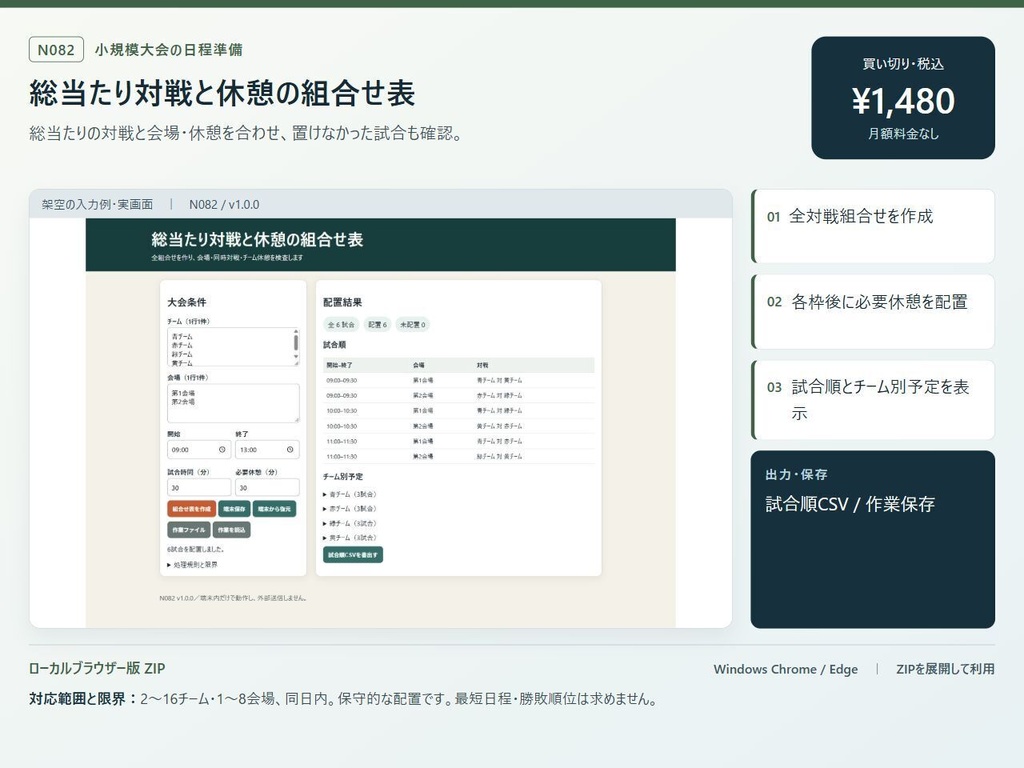The width and height of the screenshot is (1024, 768).
Task: Click the Windows Chrome / Edge text
Action: pos(786,669)
